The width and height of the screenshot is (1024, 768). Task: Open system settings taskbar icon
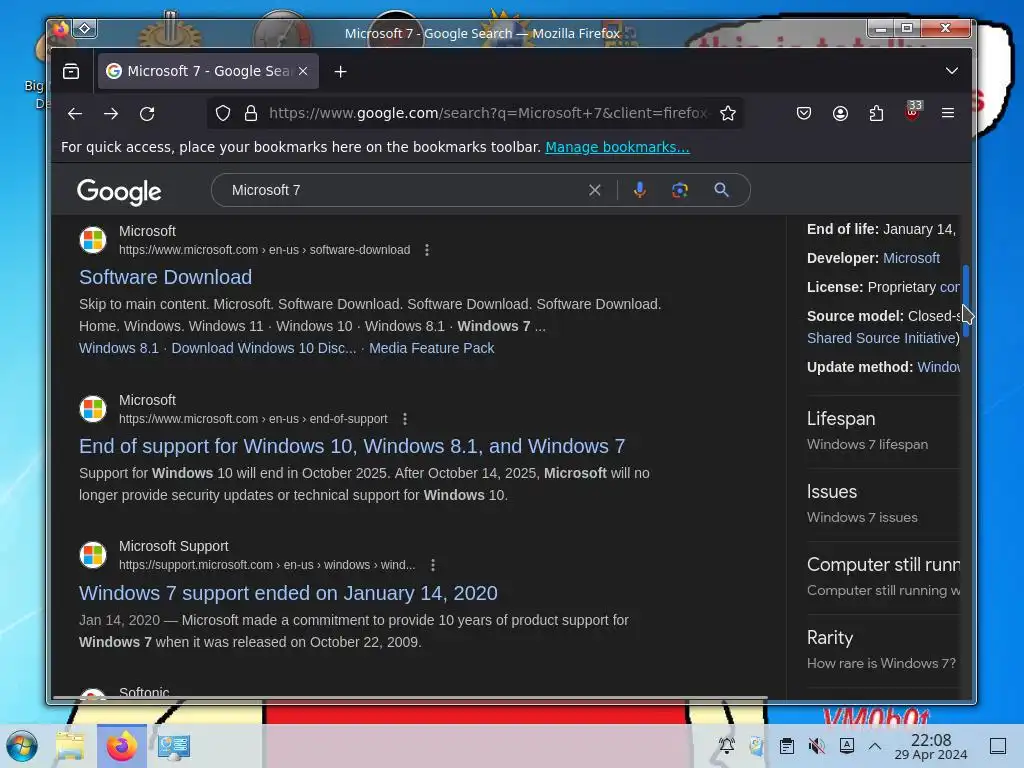(173, 746)
